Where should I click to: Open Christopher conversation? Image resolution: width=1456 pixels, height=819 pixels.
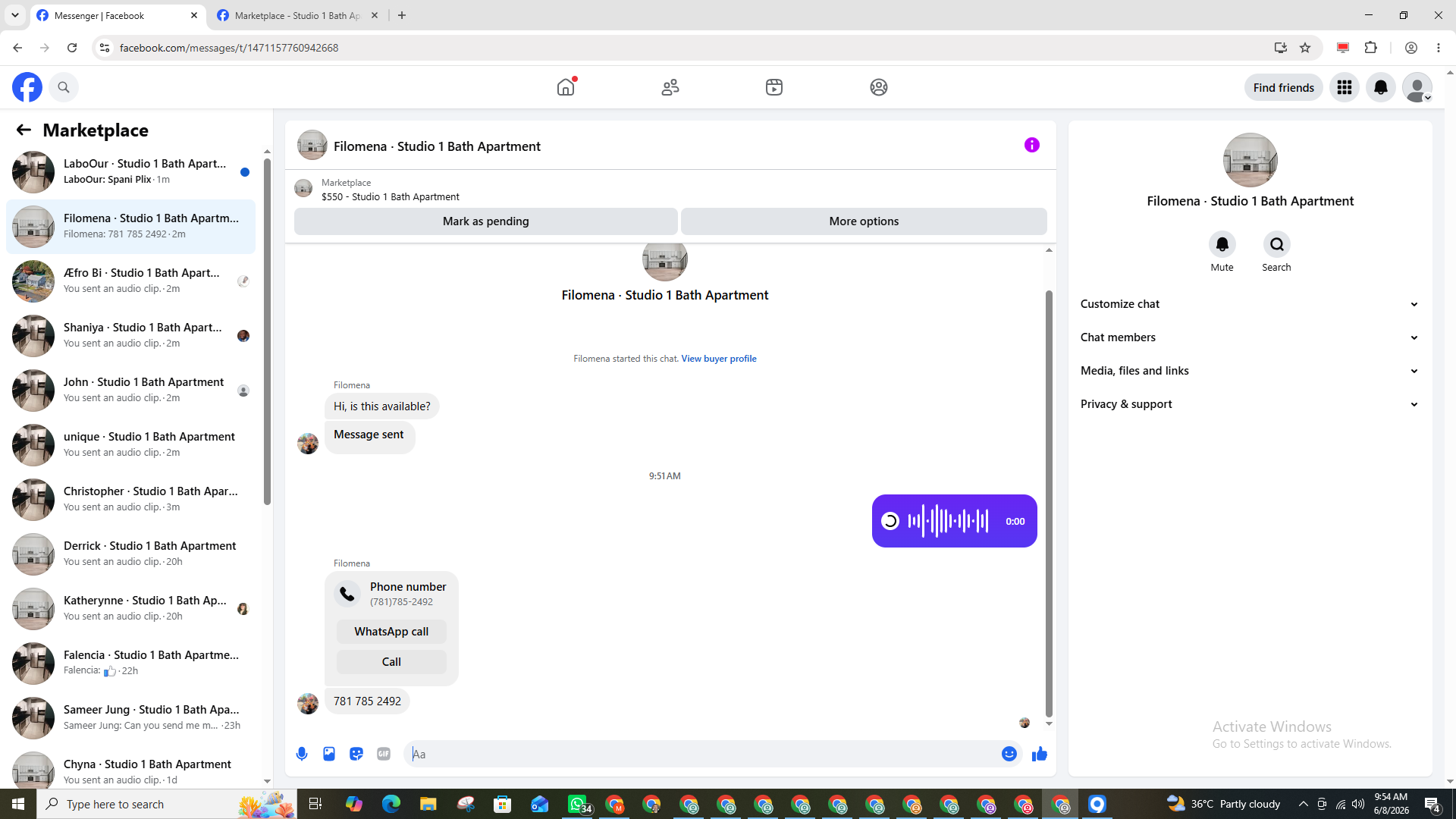(x=131, y=499)
